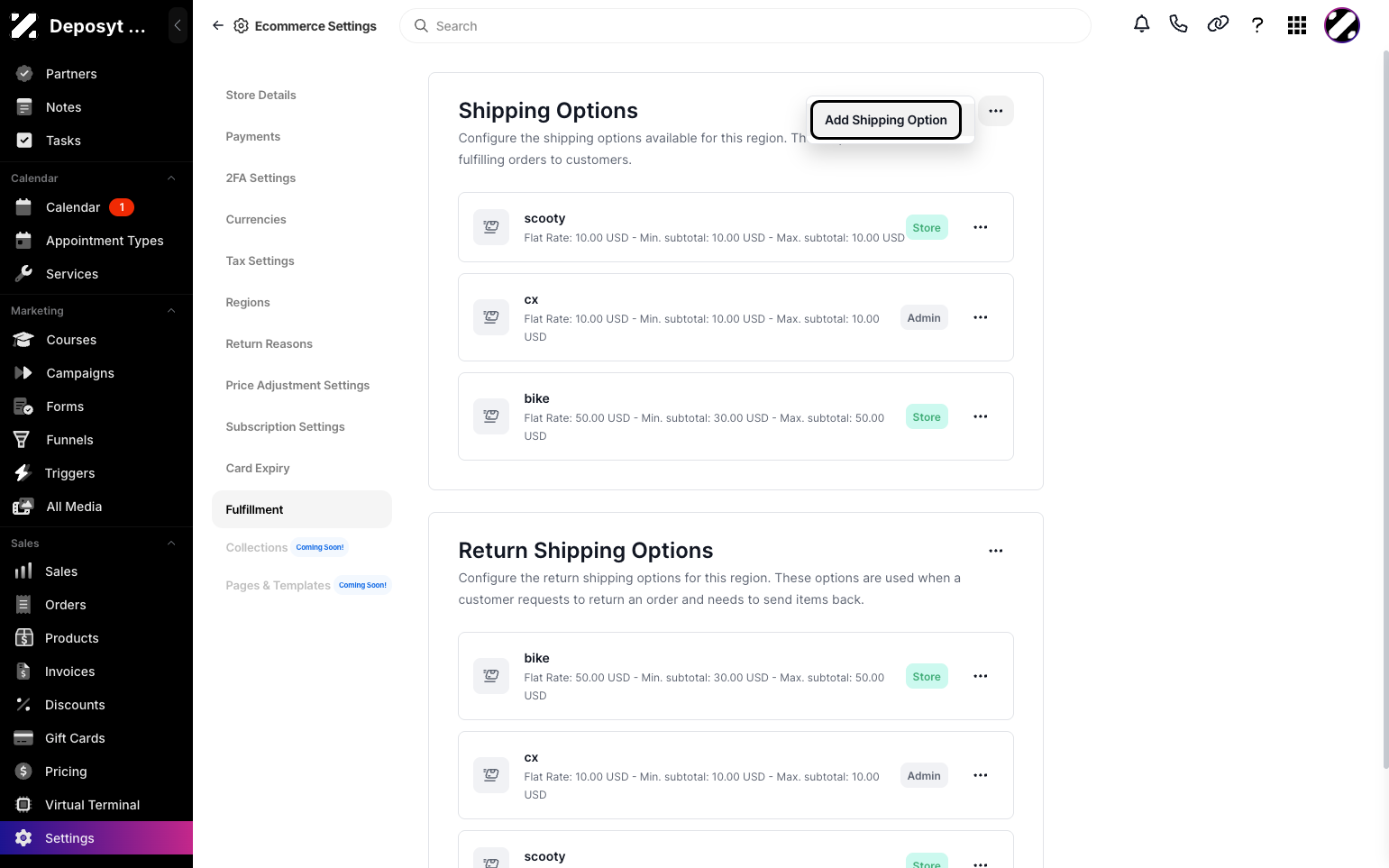
Task: Open Store Details settings tab
Action: coord(260,95)
